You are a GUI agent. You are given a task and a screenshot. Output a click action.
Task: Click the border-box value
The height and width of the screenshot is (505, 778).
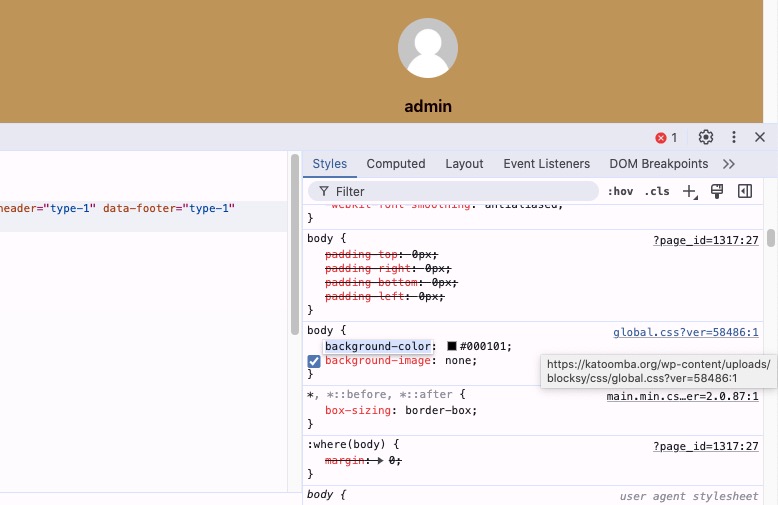pos(438,410)
